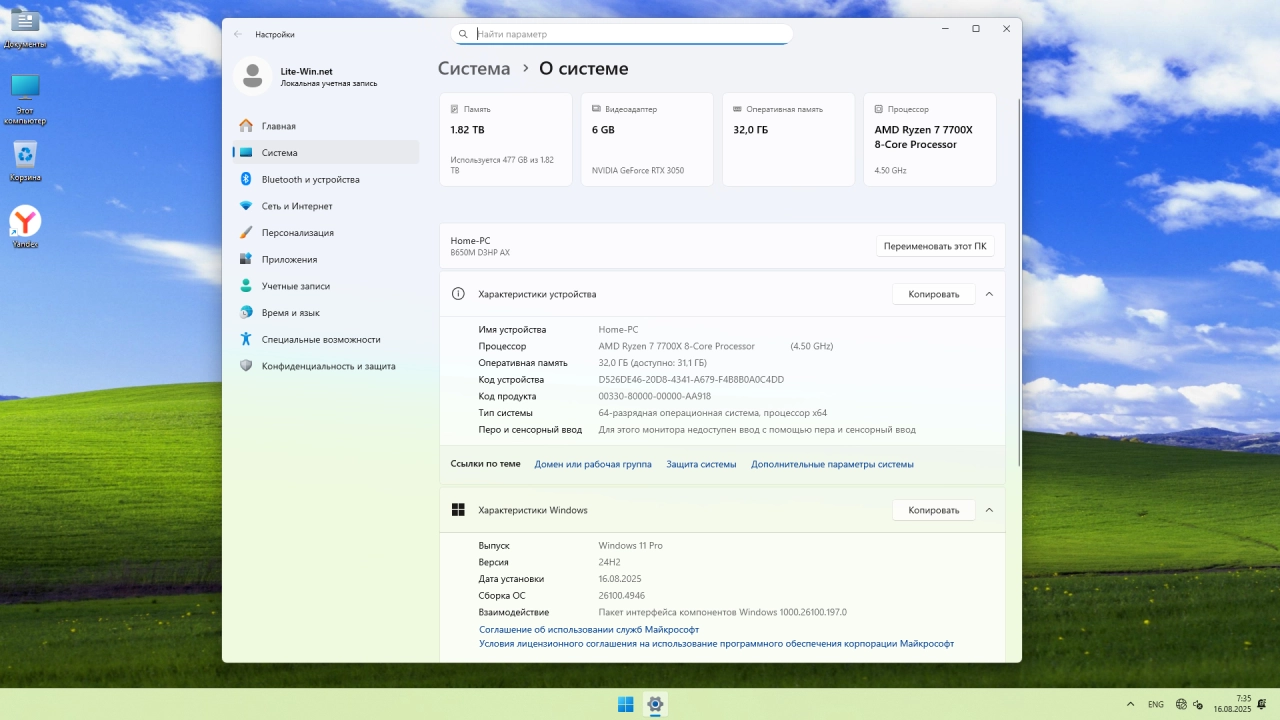Open the Процессор info card
This screenshot has width=1280, height=720.
(930, 139)
